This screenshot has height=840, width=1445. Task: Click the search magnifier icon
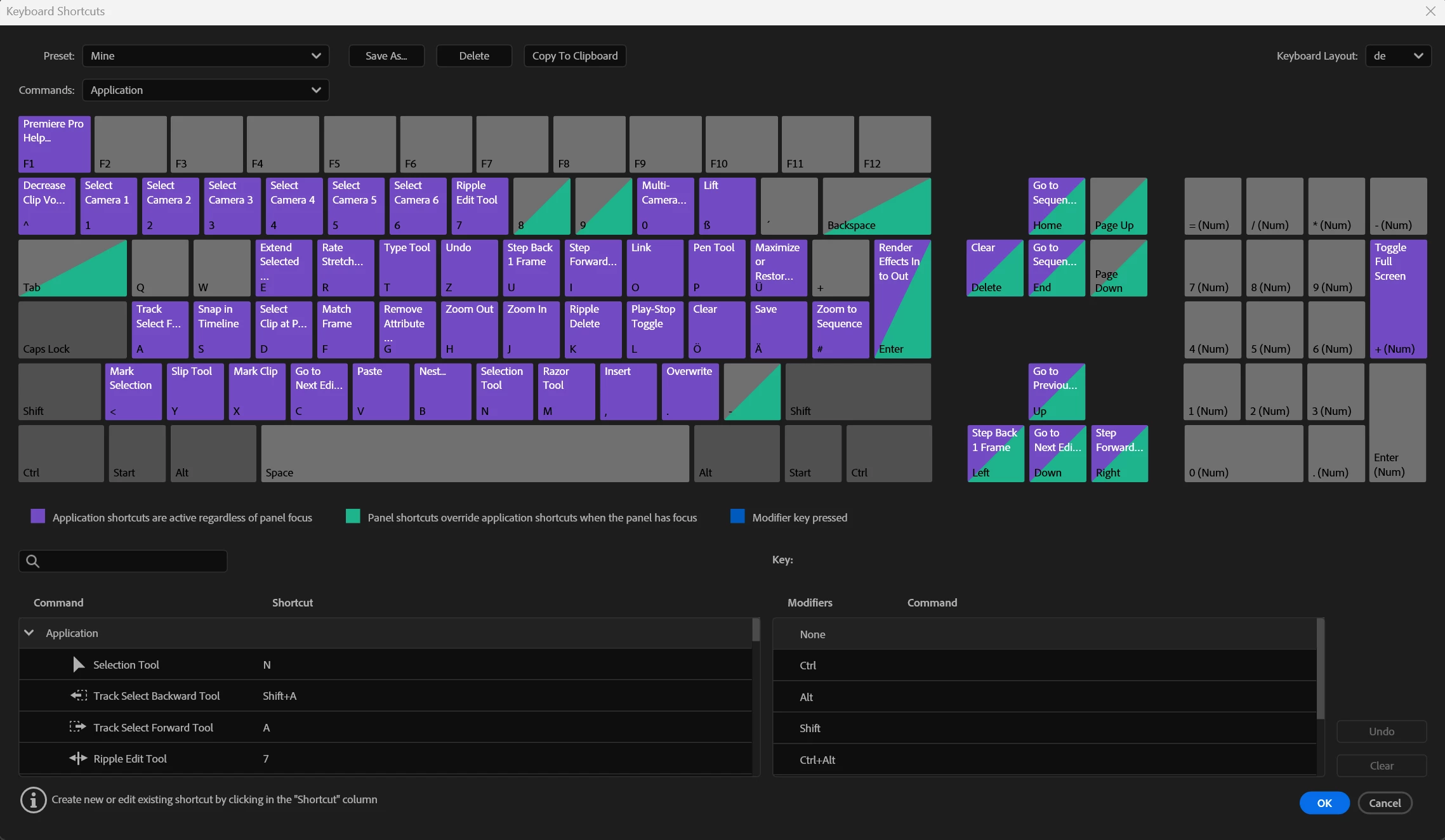click(x=33, y=561)
